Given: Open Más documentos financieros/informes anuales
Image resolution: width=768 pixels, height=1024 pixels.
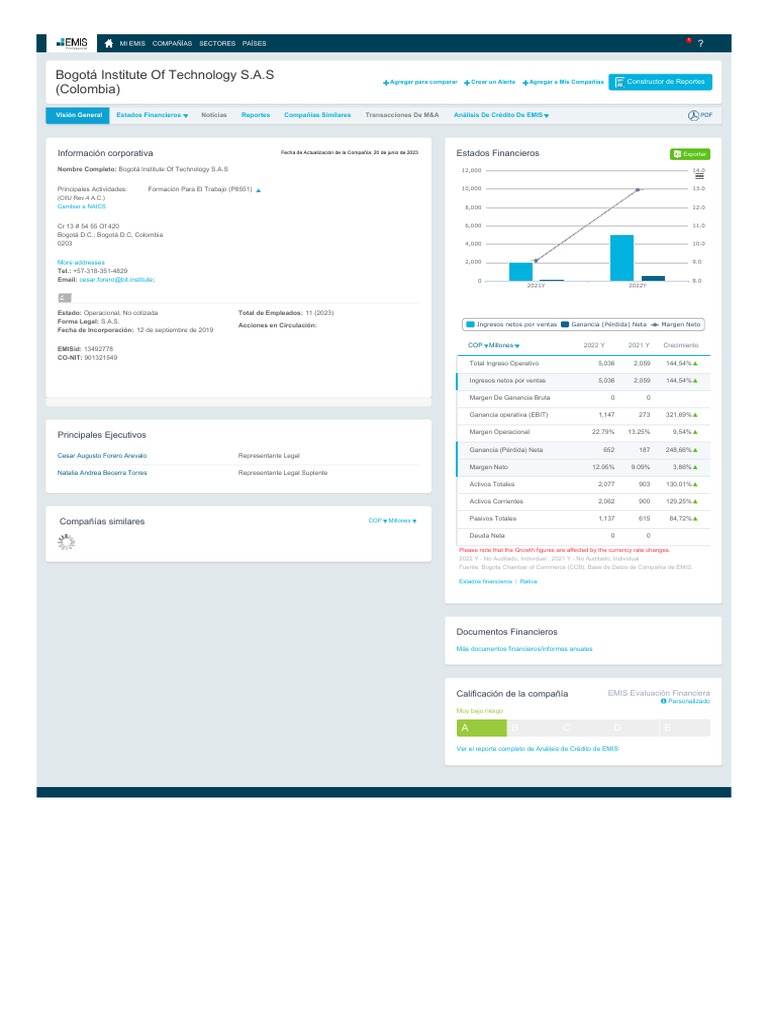Looking at the screenshot, I should (524, 649).
